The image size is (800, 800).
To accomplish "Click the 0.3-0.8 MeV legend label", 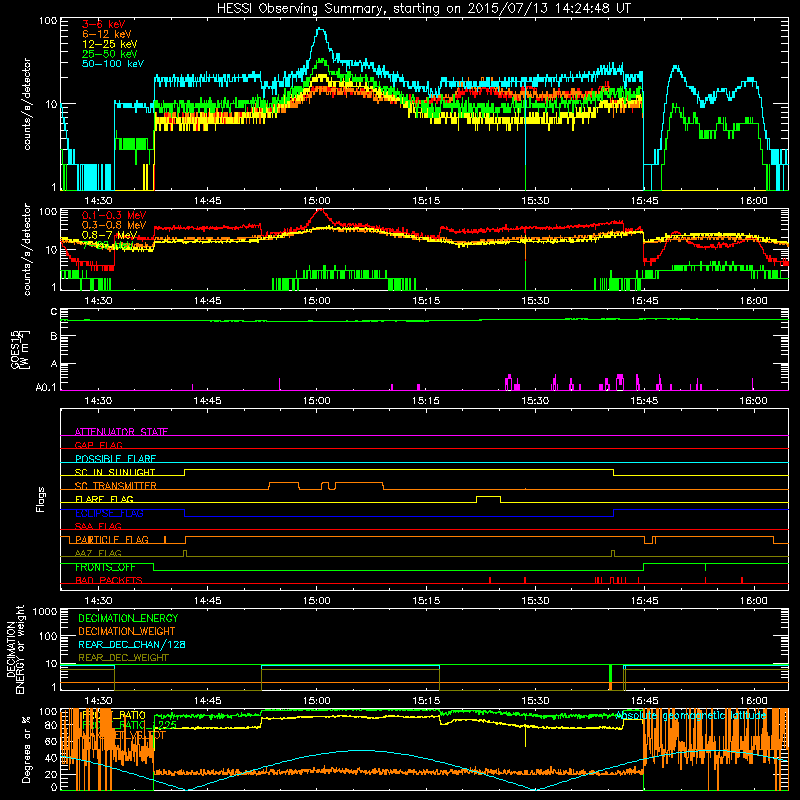I will (113, 225).
